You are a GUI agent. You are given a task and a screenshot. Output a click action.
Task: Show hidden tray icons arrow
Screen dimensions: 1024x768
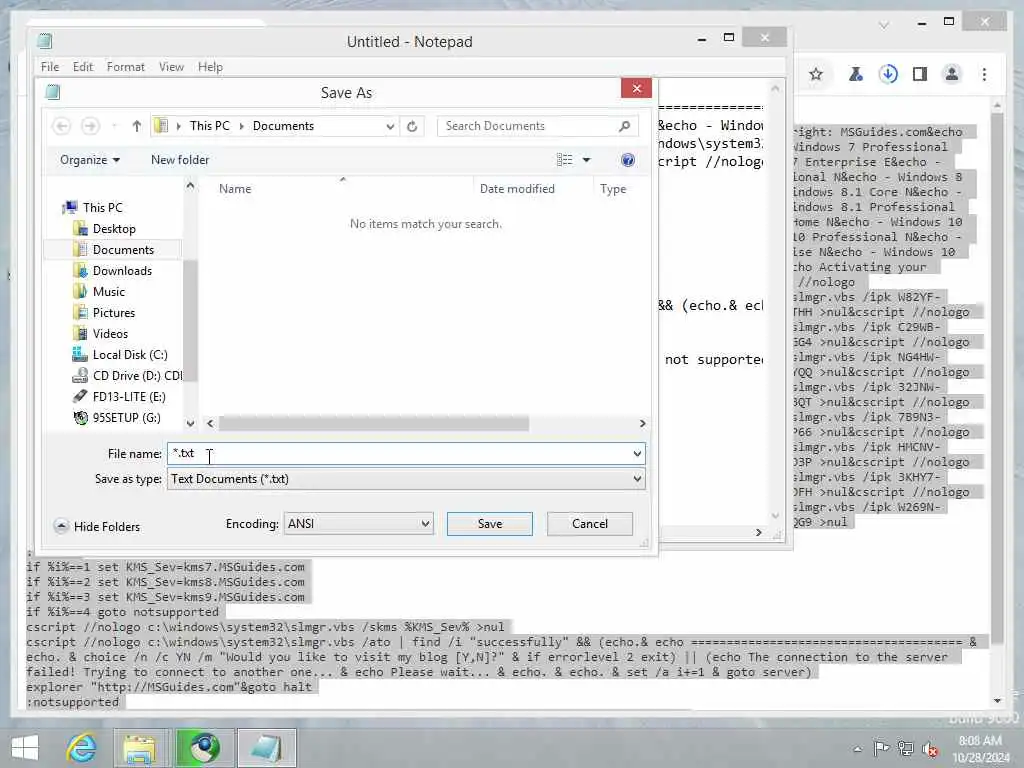[857, 749]
